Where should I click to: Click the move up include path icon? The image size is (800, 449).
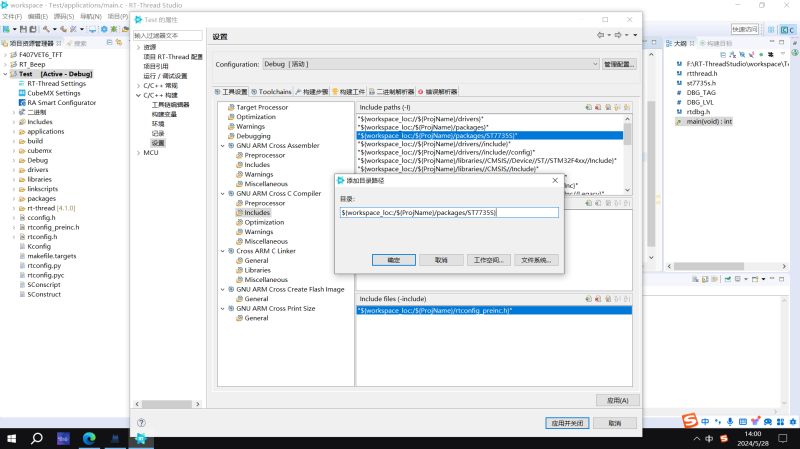point(617,107)
